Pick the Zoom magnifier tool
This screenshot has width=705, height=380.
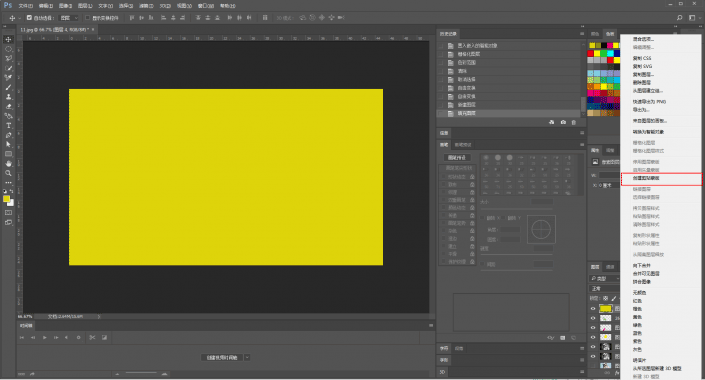pyautogui.click(x=8, y=173)
